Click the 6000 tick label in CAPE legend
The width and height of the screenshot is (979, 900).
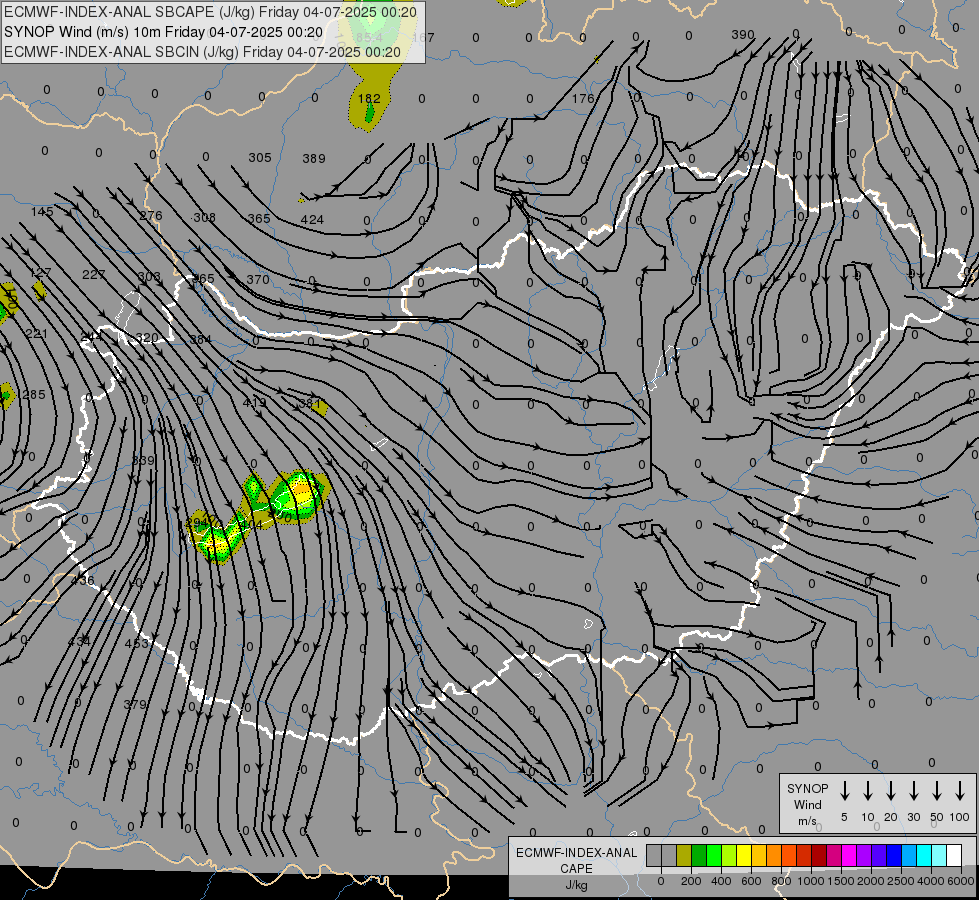point(960,881)
